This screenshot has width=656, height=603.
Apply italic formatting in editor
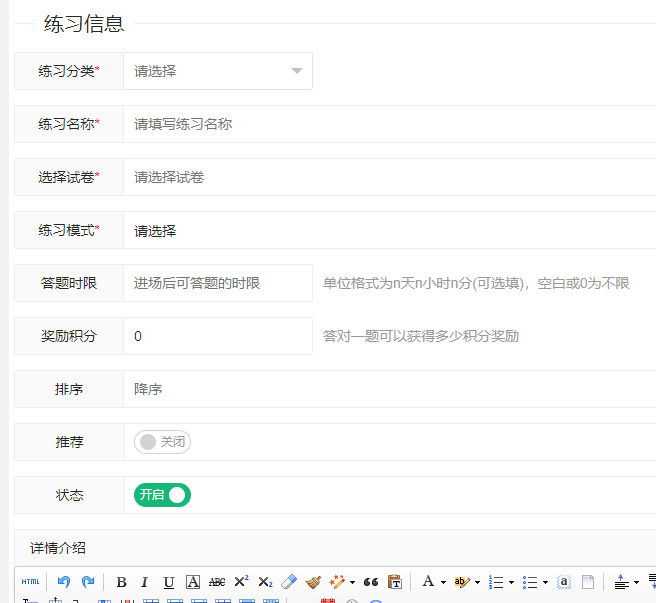click(x=144, y=582)
